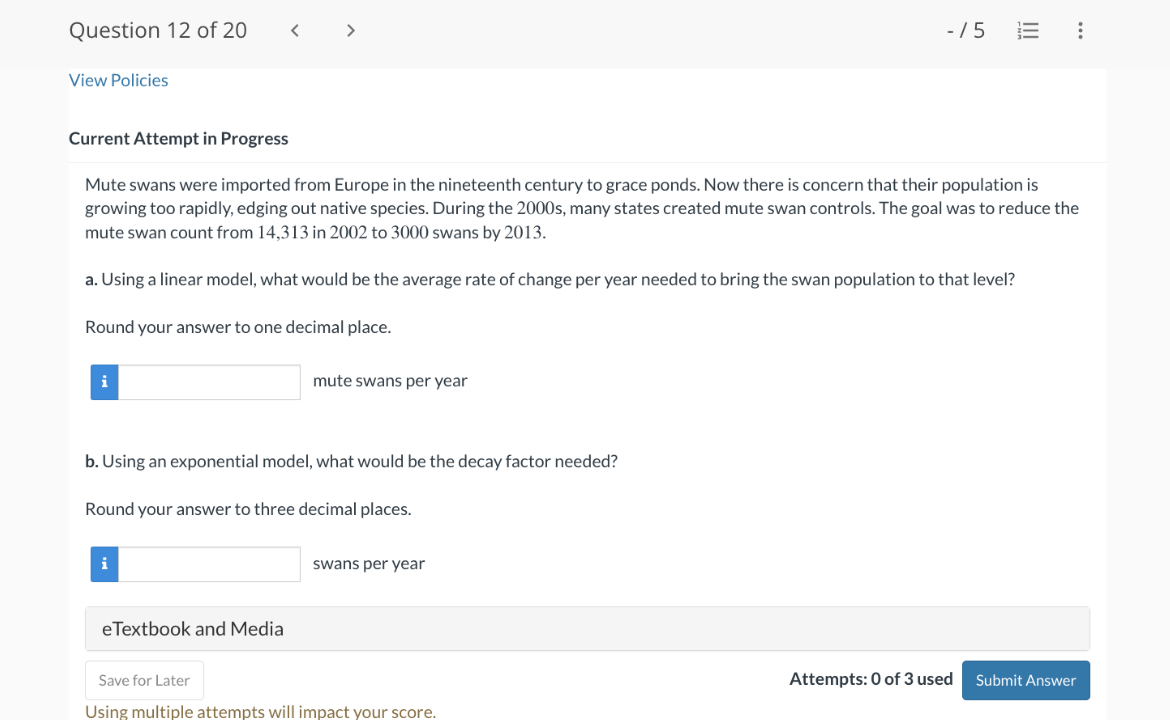This screenshot has height=720, width=1170.
Task: Open the View Policies link
Action: [119, 80]
